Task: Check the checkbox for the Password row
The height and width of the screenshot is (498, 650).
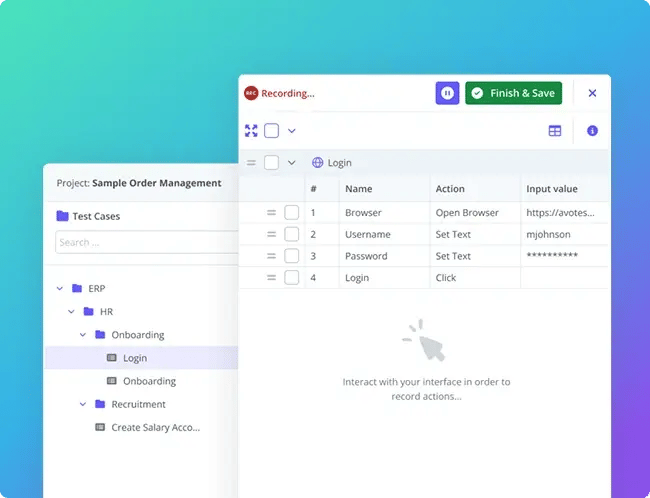Action: 292,256
